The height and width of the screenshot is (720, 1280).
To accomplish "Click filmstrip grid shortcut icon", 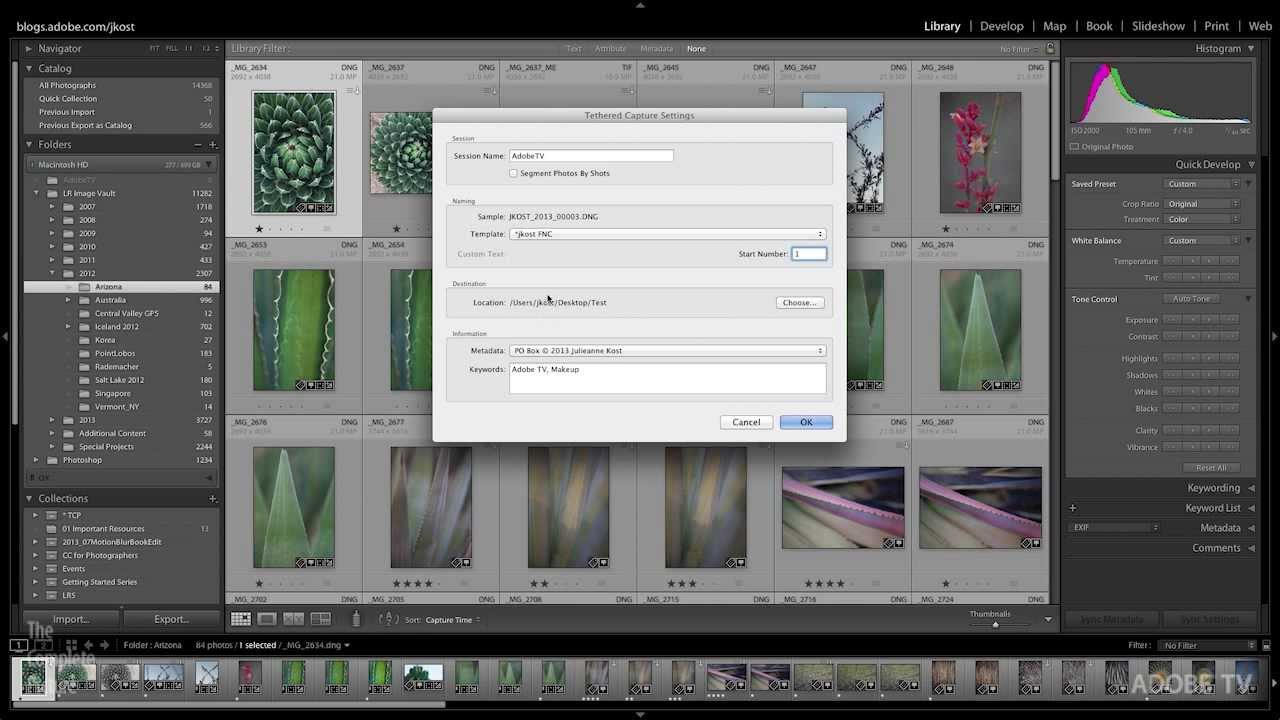I will click(70, 645).
